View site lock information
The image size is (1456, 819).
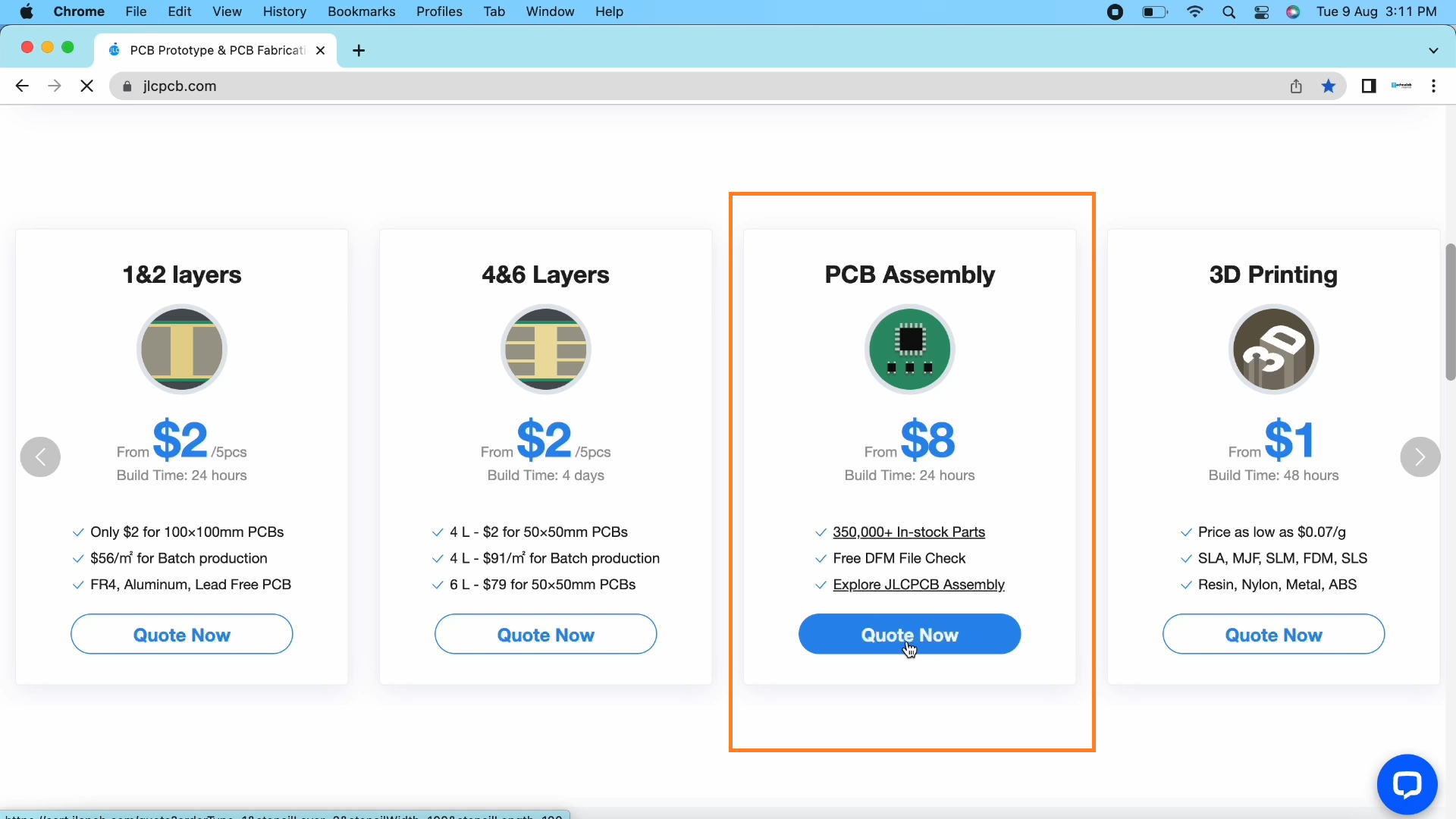pos(127,86)
